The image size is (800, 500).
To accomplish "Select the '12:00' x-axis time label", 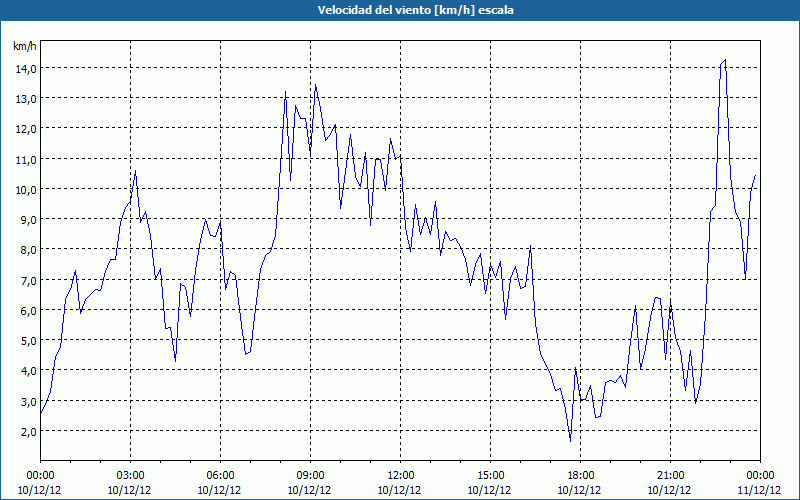I will (x=400, y=476).
